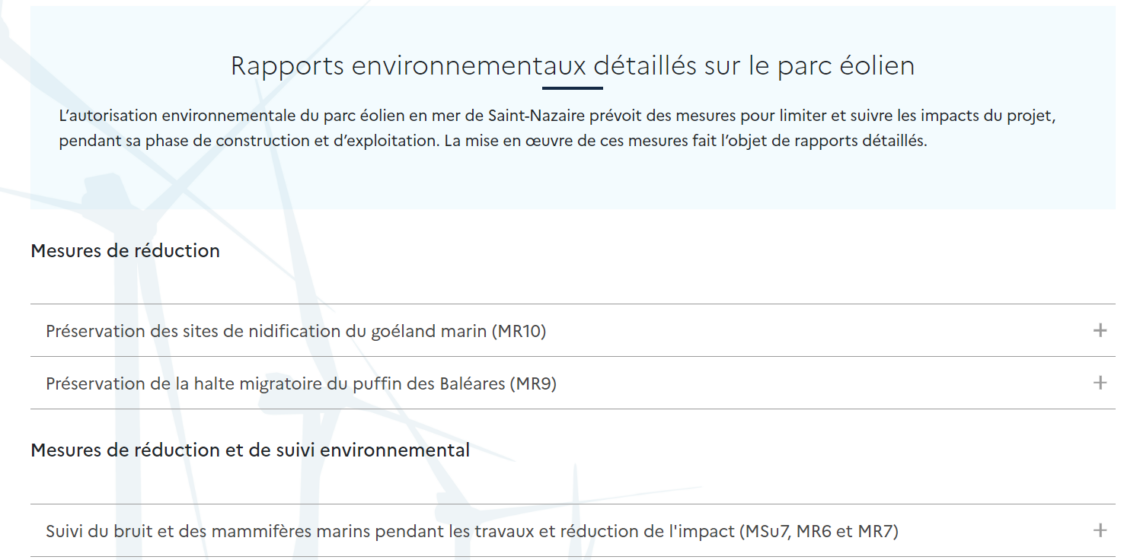This screenshot has width=1140, height=560.
Task: Click the plus icon on the puffin des Baléares row
Action: [x=1099, y=383]
